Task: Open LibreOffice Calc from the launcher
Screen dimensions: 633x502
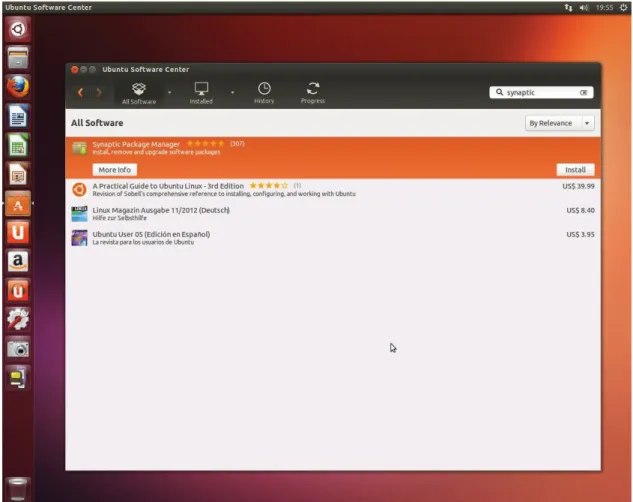Action: click(18, 145)
